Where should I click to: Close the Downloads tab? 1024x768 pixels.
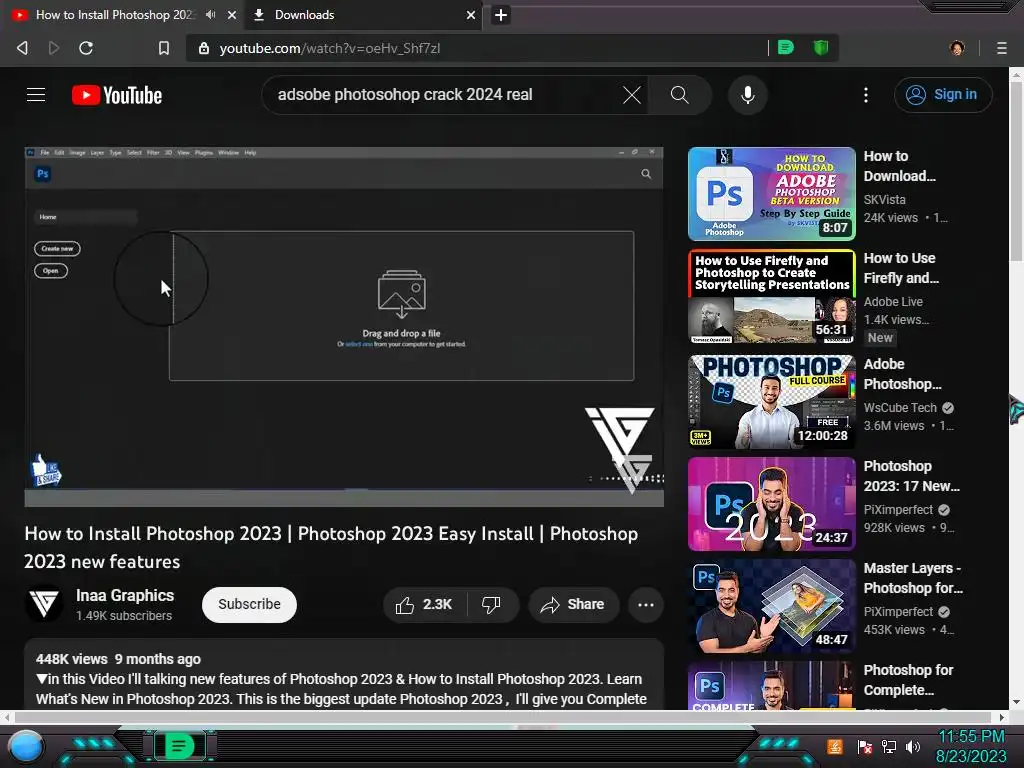[x=470, y=14]
